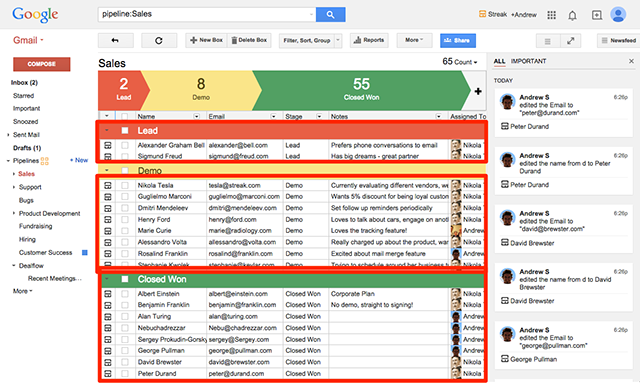This screenshot has height=383, width=640.
Task: Click the fullscreen expand arrows icon
Action: pos(570,41)
